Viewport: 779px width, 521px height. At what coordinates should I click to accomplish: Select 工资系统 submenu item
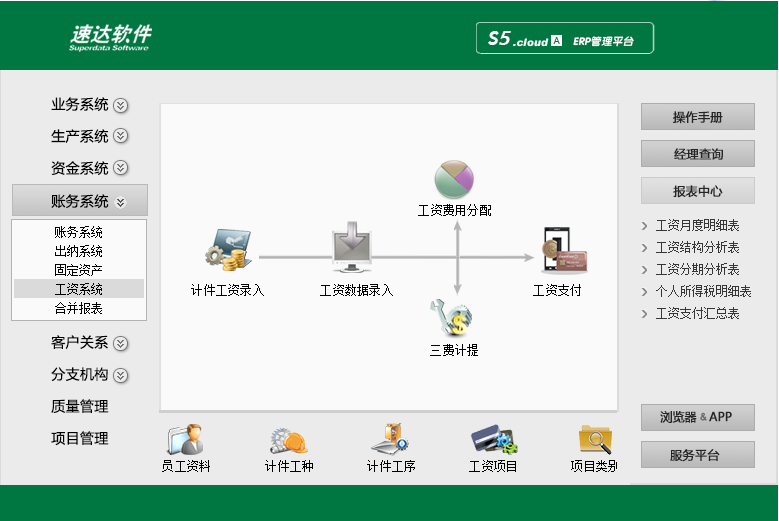[79, 289]
